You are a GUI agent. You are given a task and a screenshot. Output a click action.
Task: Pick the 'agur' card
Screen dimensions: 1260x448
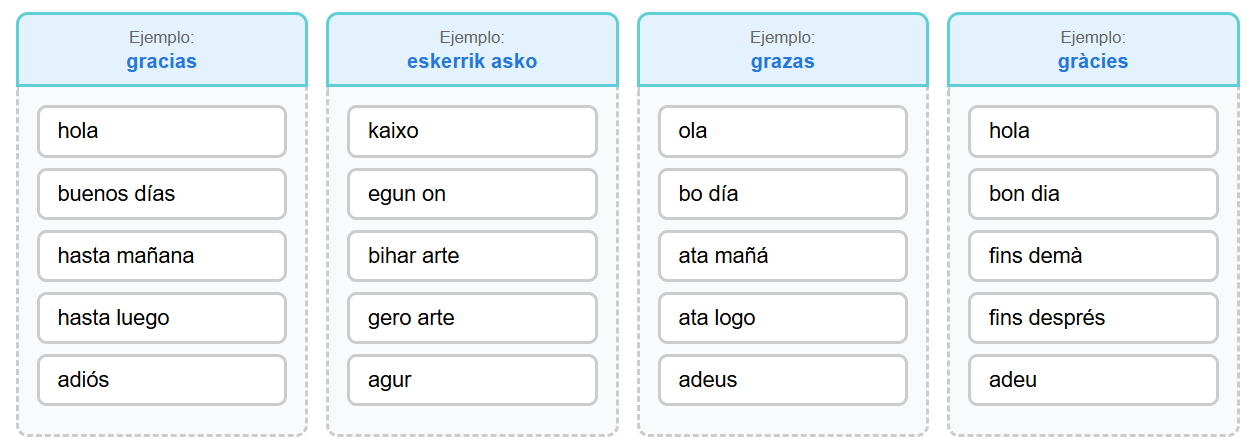[472, 380]
